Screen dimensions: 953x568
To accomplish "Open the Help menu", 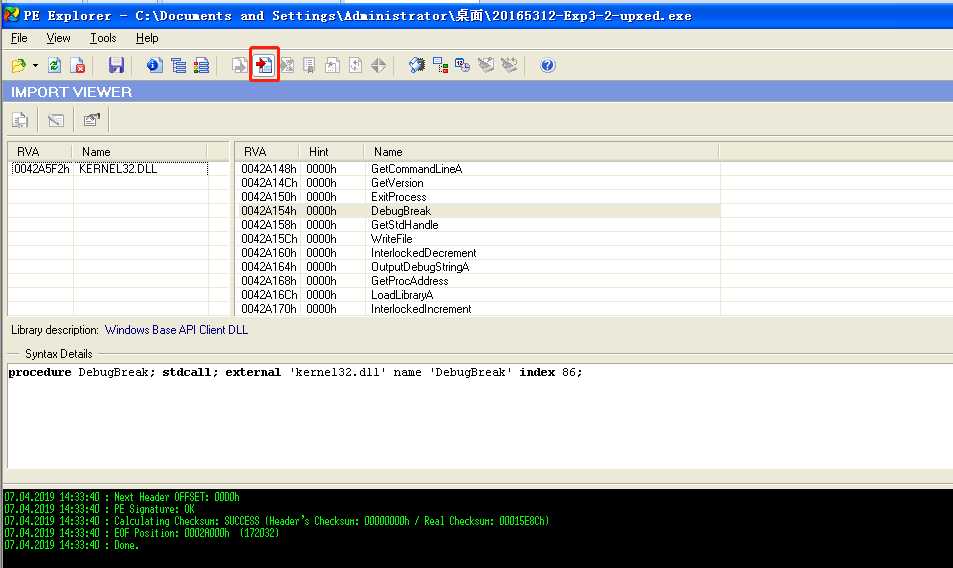I will coord(147,38).
